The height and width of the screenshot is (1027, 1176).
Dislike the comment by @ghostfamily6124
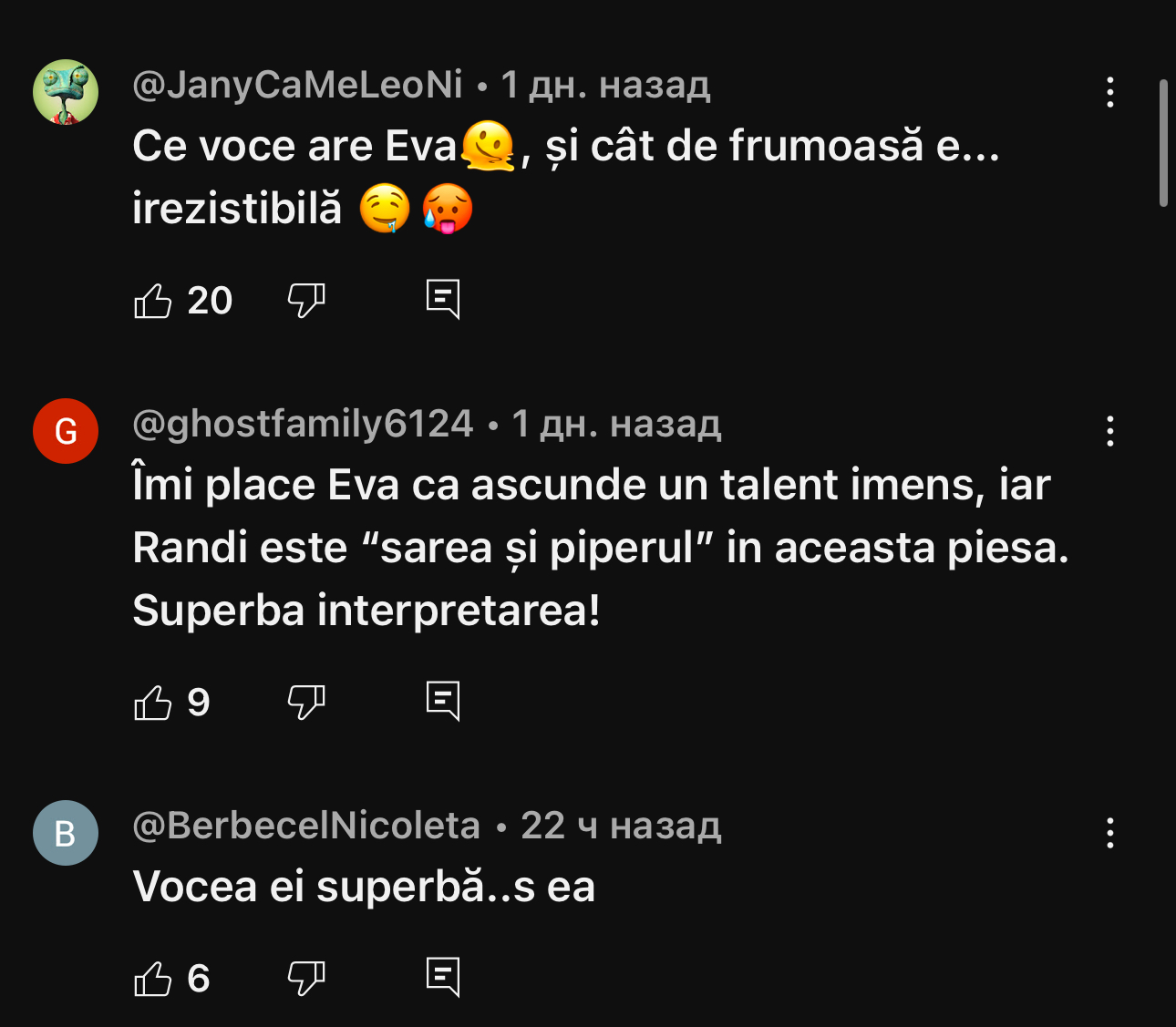[306, 702]
